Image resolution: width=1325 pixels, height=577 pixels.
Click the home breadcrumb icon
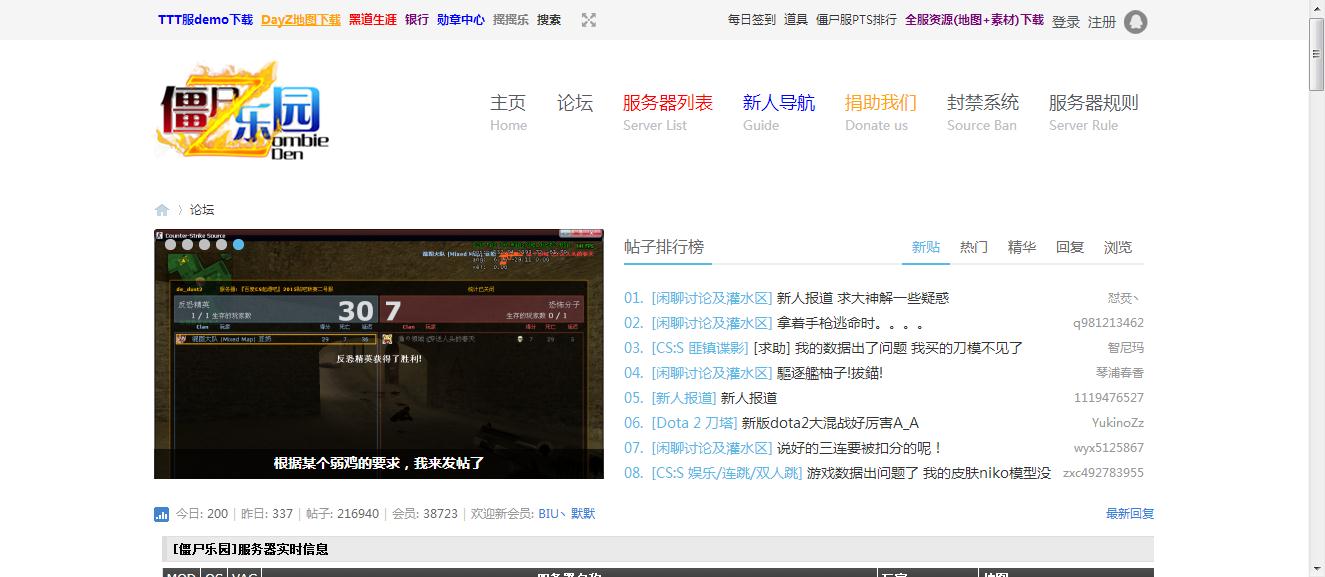[x=162, y=210]
